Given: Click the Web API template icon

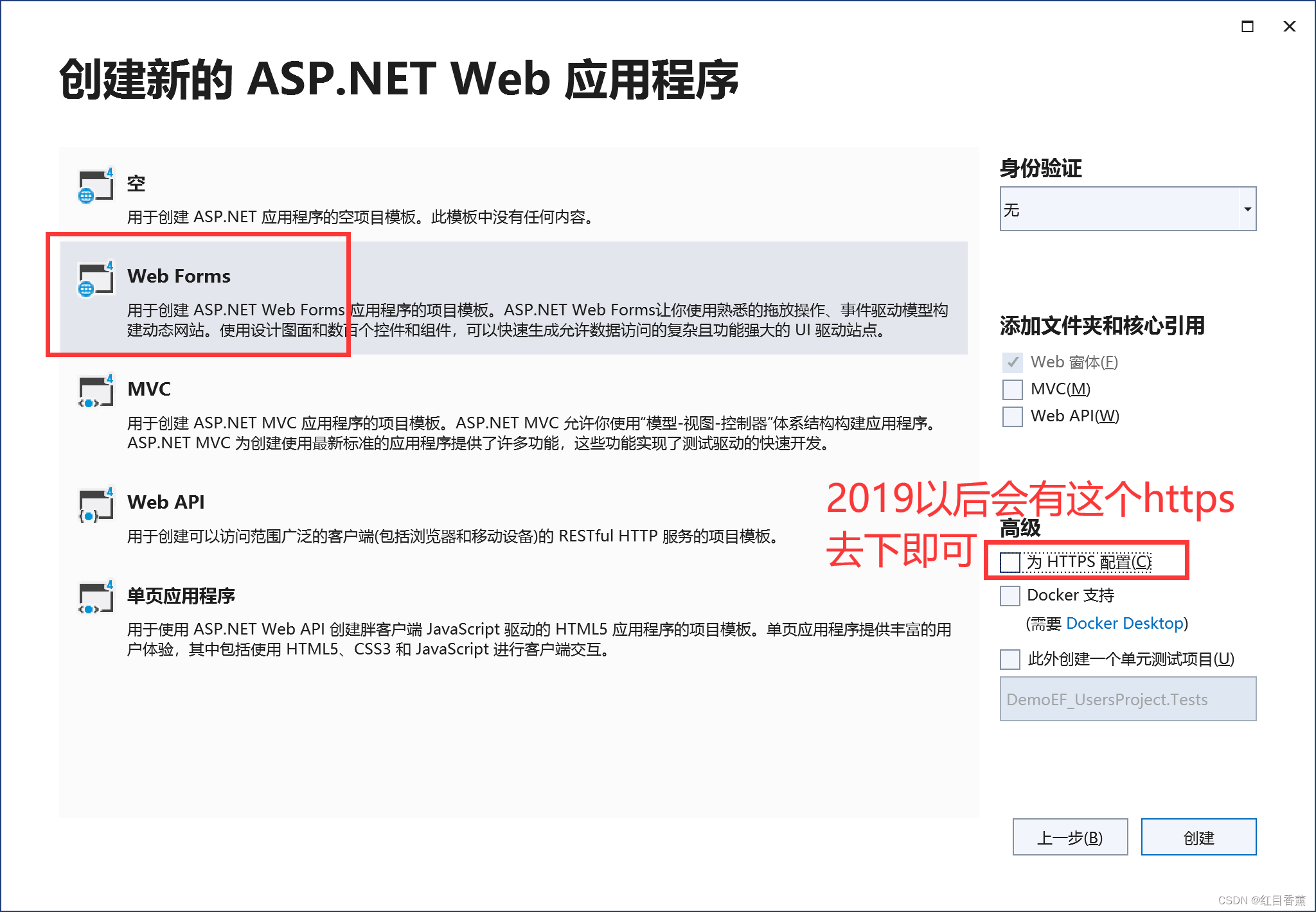Looking at the screenshot, I should (95, 505).
